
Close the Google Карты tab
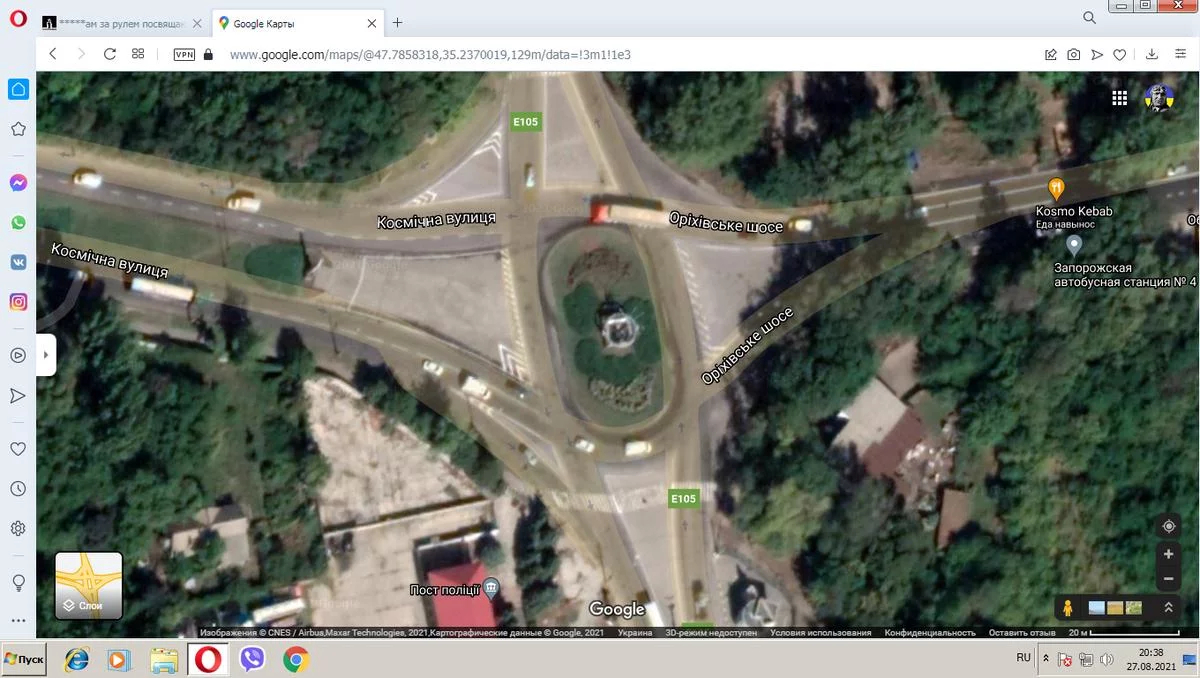tap(372, 23)
